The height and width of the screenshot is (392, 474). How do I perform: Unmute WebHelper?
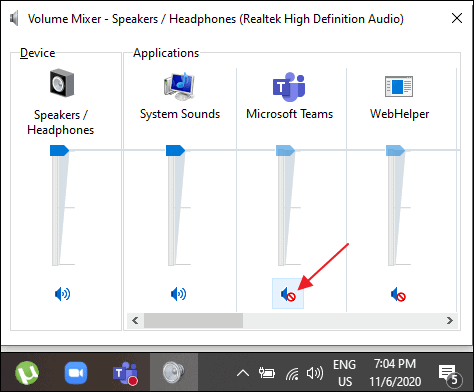point(398,295)
